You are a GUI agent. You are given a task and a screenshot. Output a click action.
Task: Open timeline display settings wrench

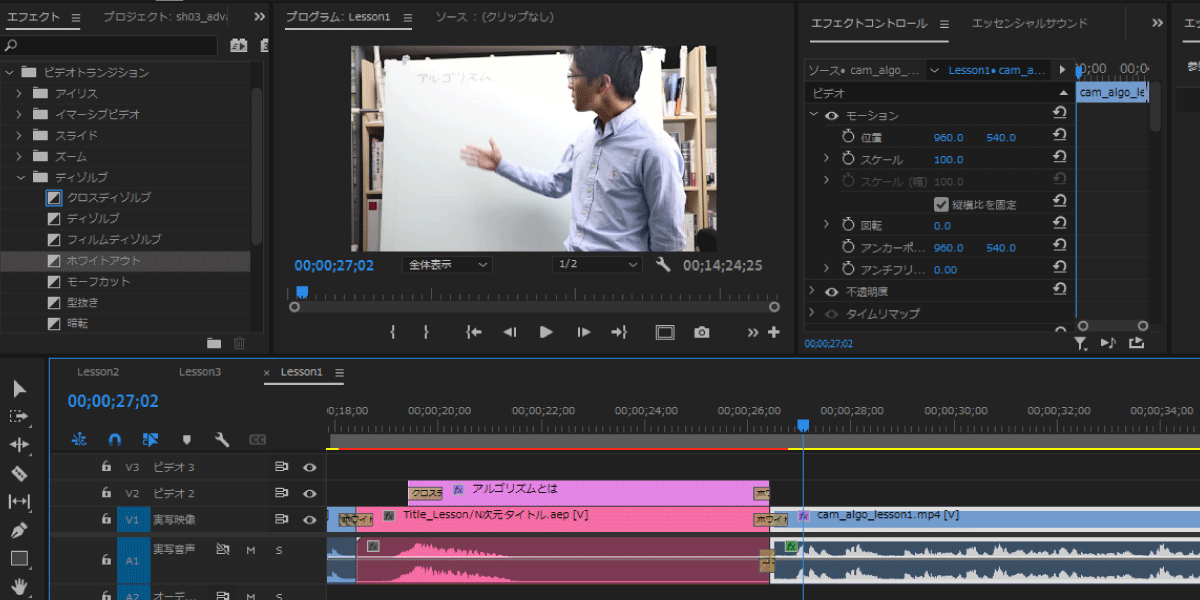(222, 439)
